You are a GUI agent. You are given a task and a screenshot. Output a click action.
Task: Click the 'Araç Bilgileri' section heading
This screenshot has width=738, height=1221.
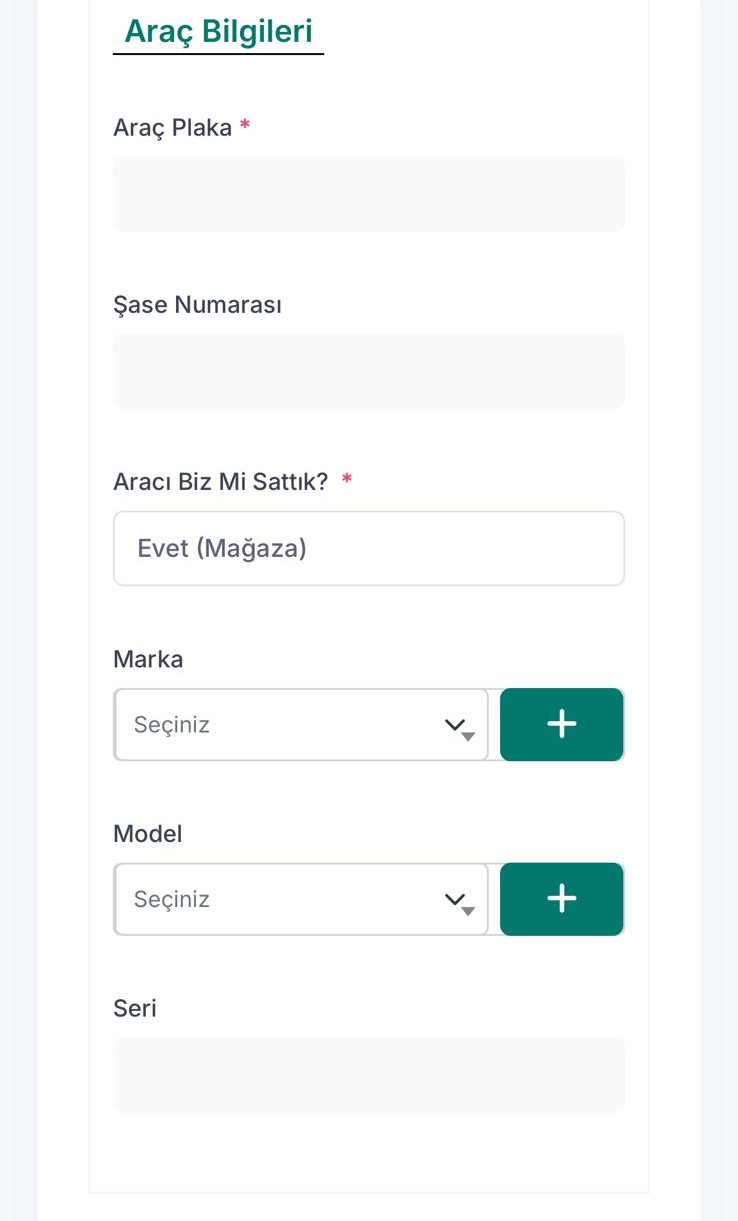[x=218, y=31]
